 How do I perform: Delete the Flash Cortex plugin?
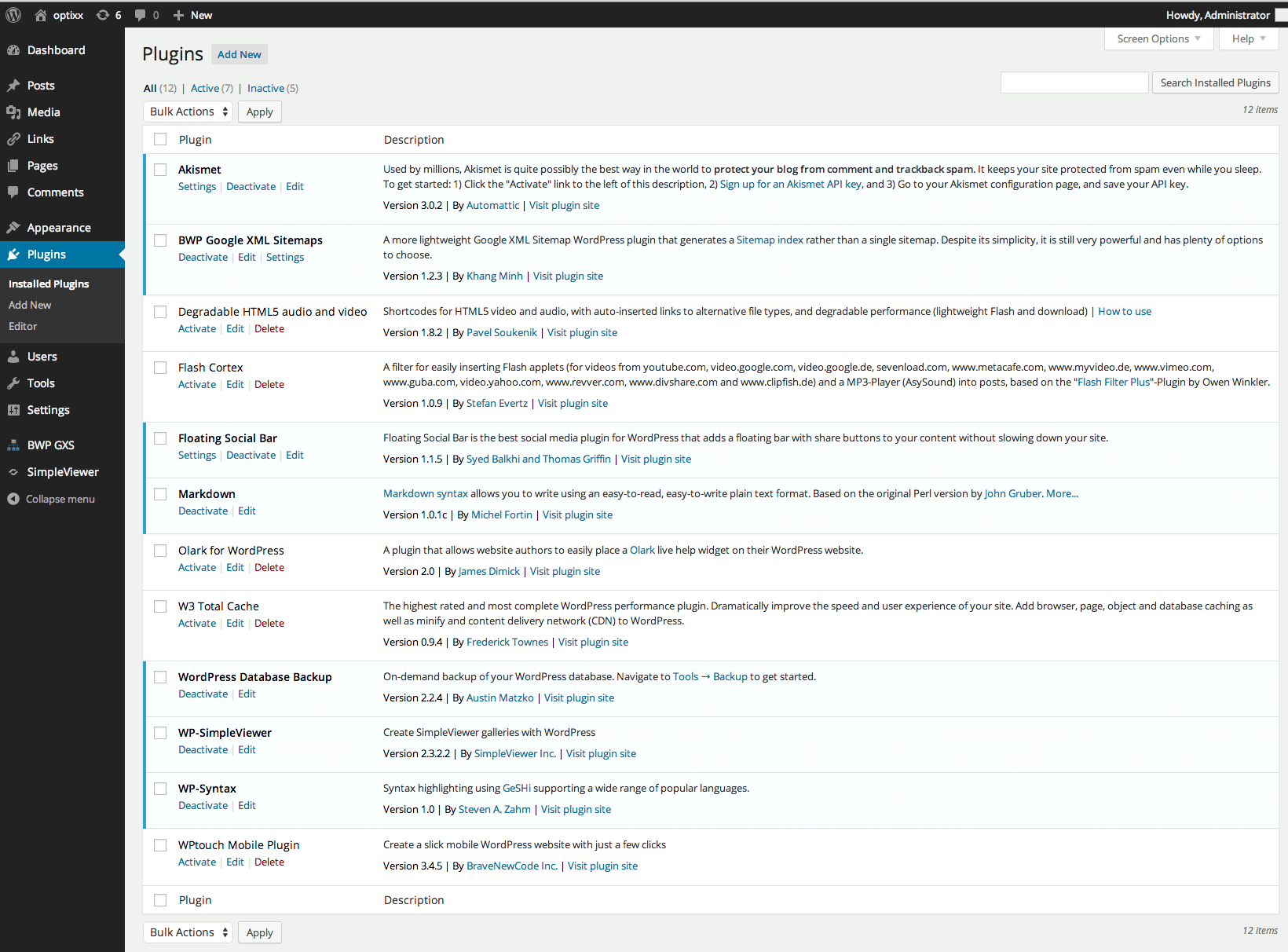(x=269, y=384)
